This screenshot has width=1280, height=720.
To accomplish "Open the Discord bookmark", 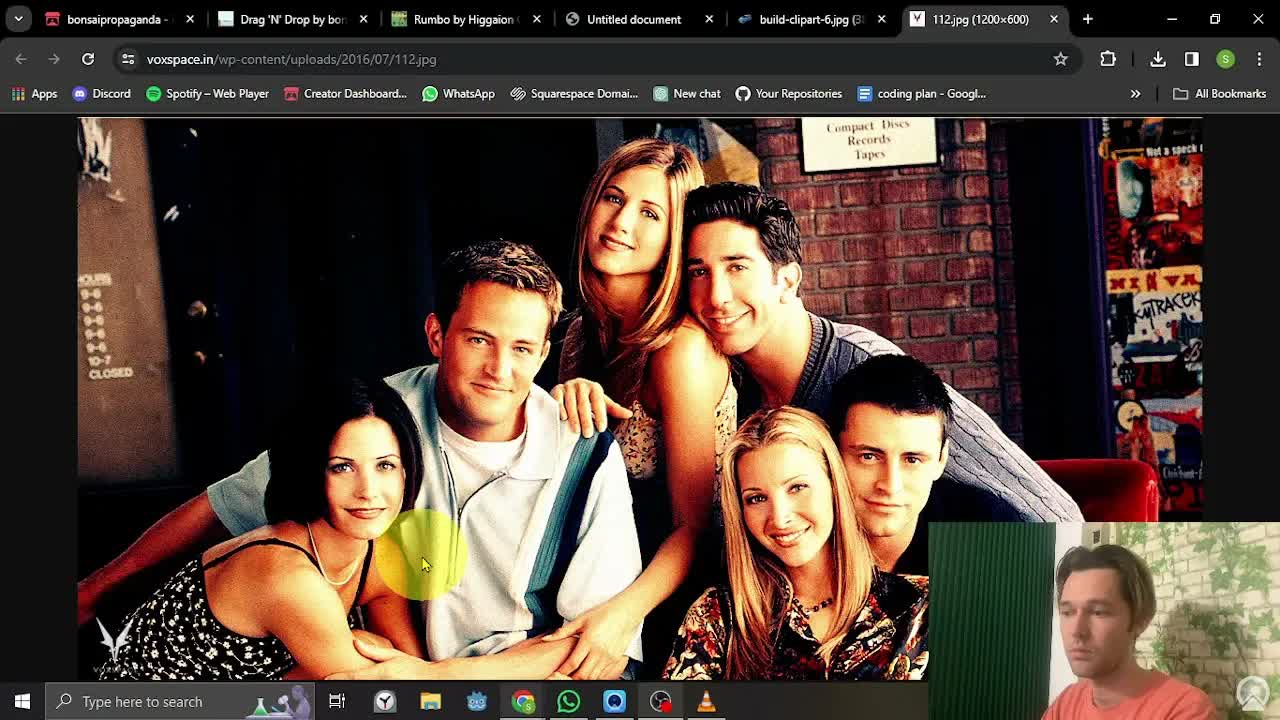I will tap(101, 93).
